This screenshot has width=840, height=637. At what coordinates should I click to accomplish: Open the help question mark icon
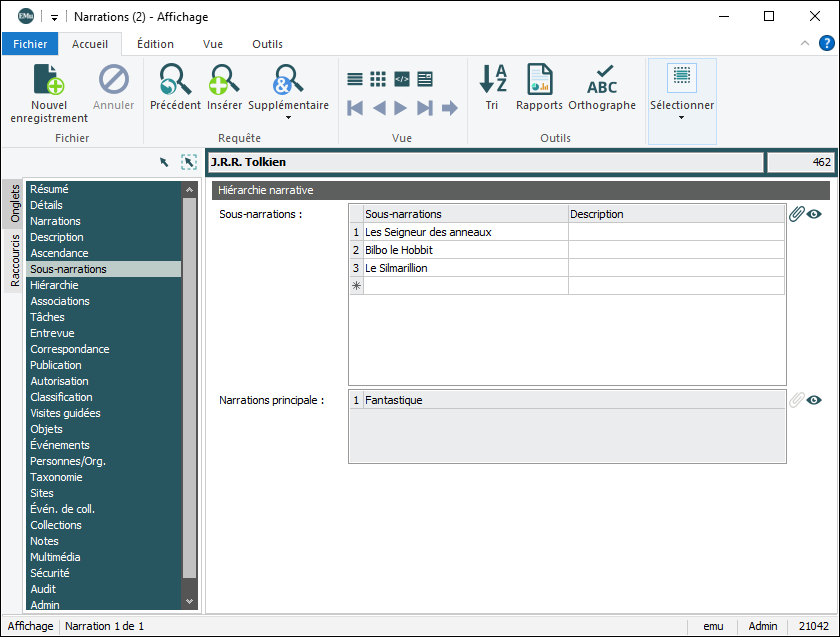(x=827, y=43)
